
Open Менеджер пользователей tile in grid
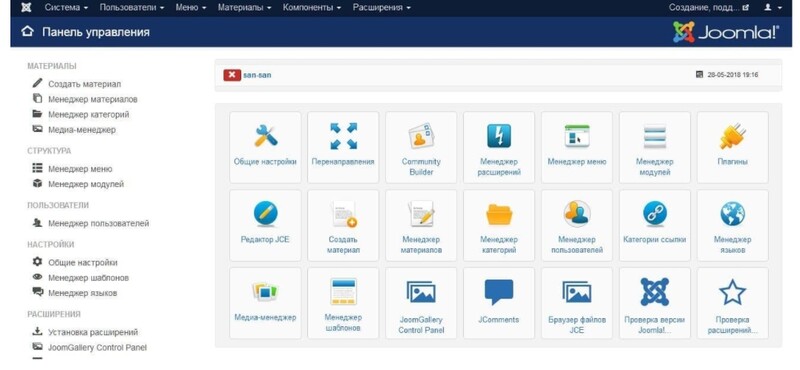577,225
